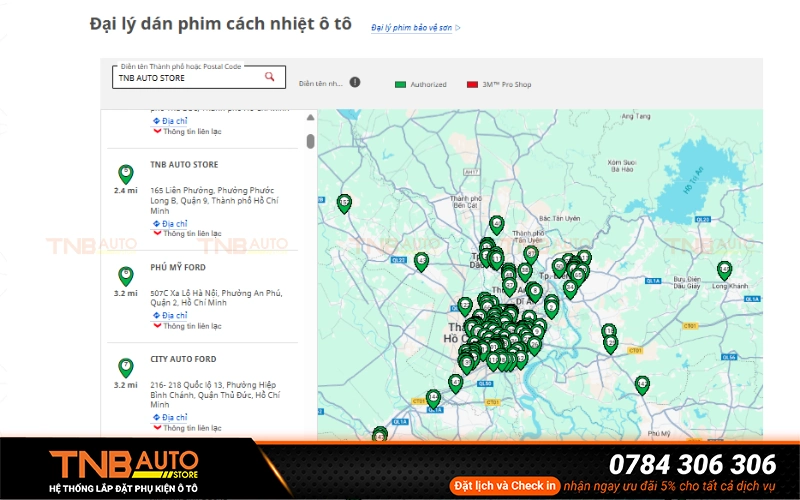Image resolution: width=800 pixels, height=500 pixels.
Task: Select the pin icon beside TNB AUTO STORE listing
Action: [126, 173]
